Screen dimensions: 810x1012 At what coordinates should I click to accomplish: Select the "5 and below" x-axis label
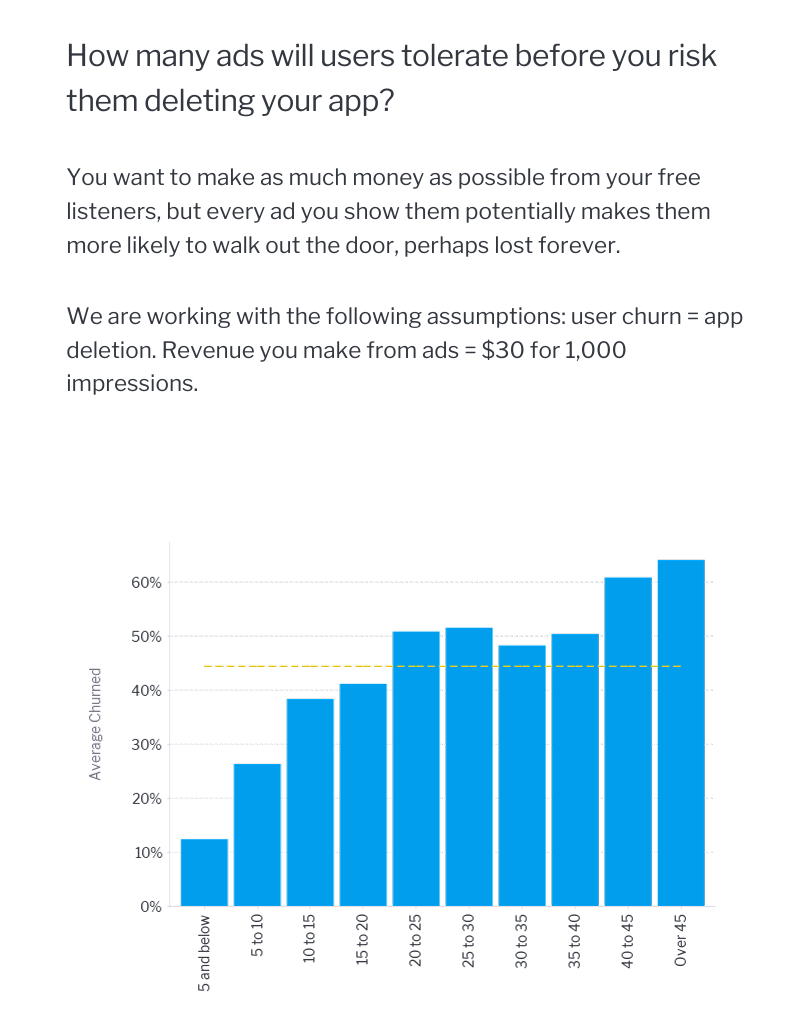point(204,952)
